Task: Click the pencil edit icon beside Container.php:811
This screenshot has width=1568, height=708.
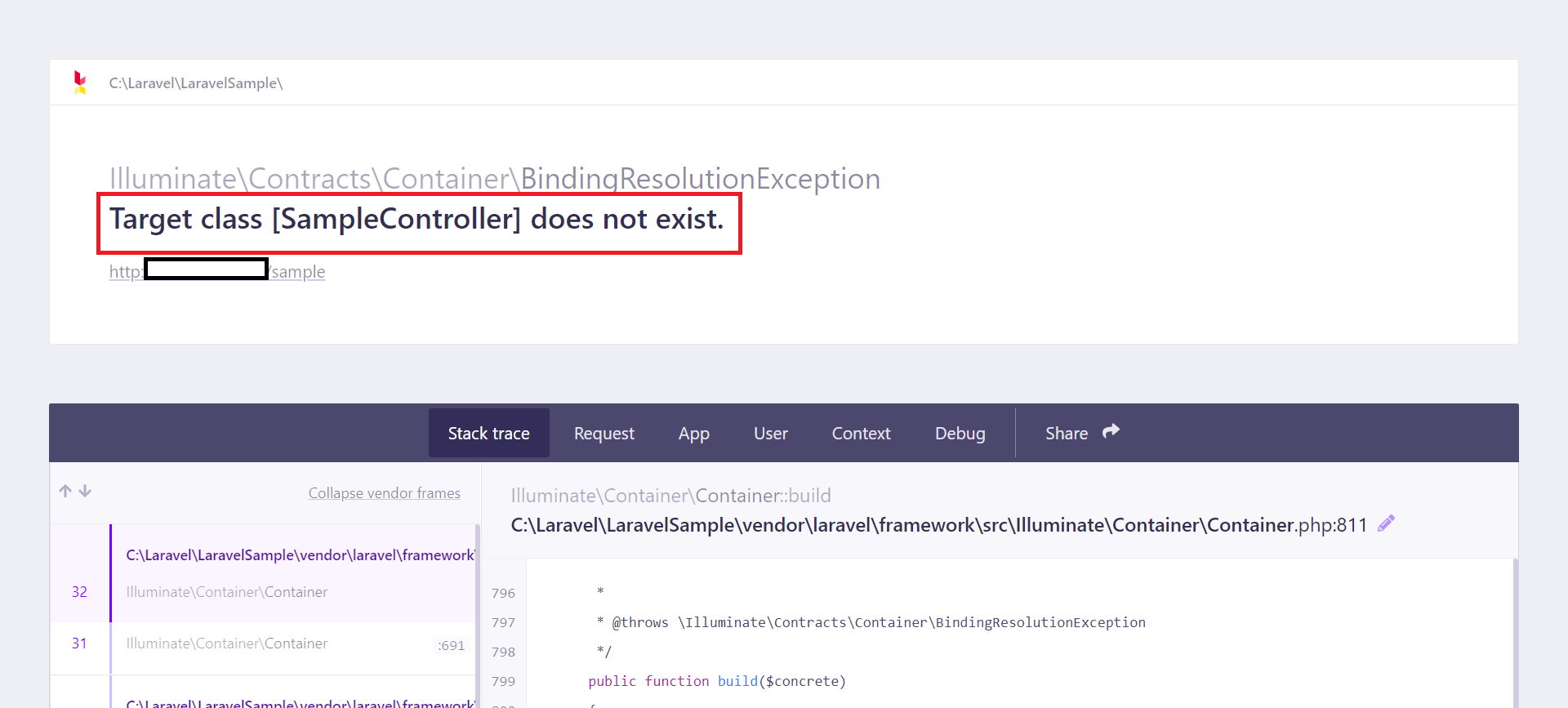Action: pyautogui.click(x=1386, y=523)
